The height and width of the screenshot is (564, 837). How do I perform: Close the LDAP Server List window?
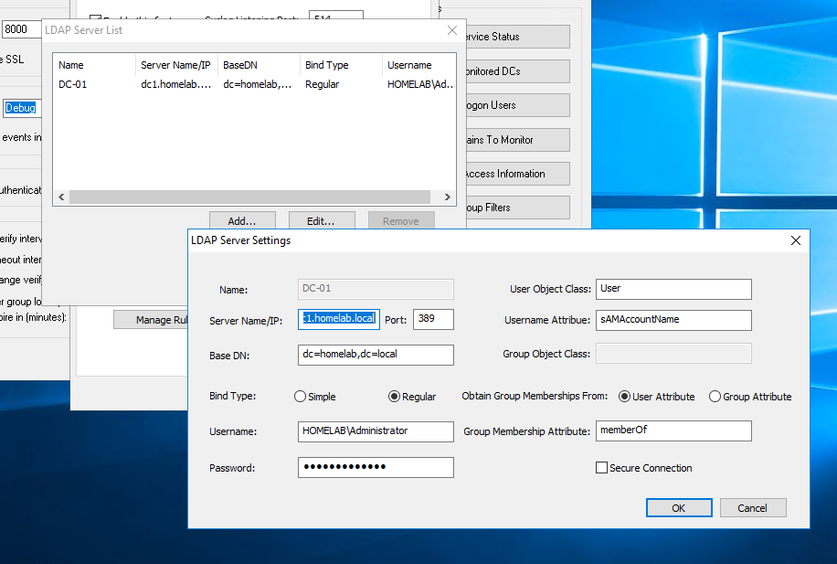pos(451,31)
